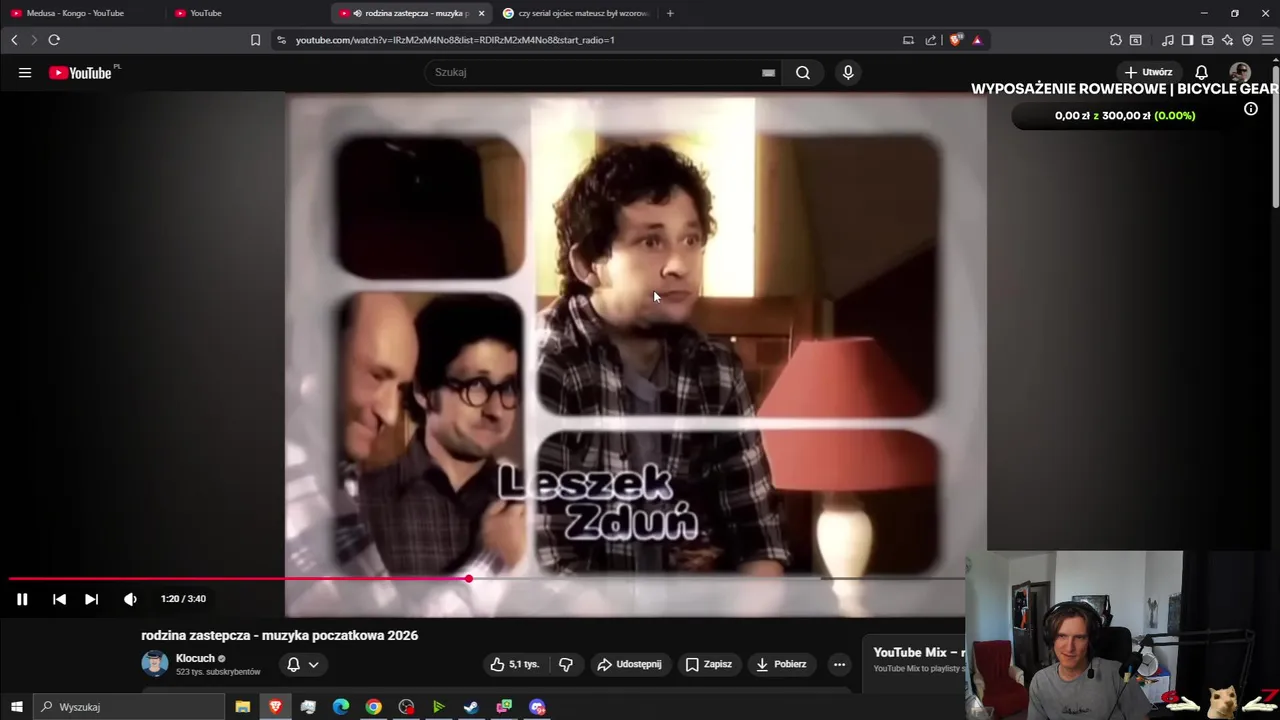Open the Brave VPN shield icon
The image size is (1280, 720).
[1247, 40]
